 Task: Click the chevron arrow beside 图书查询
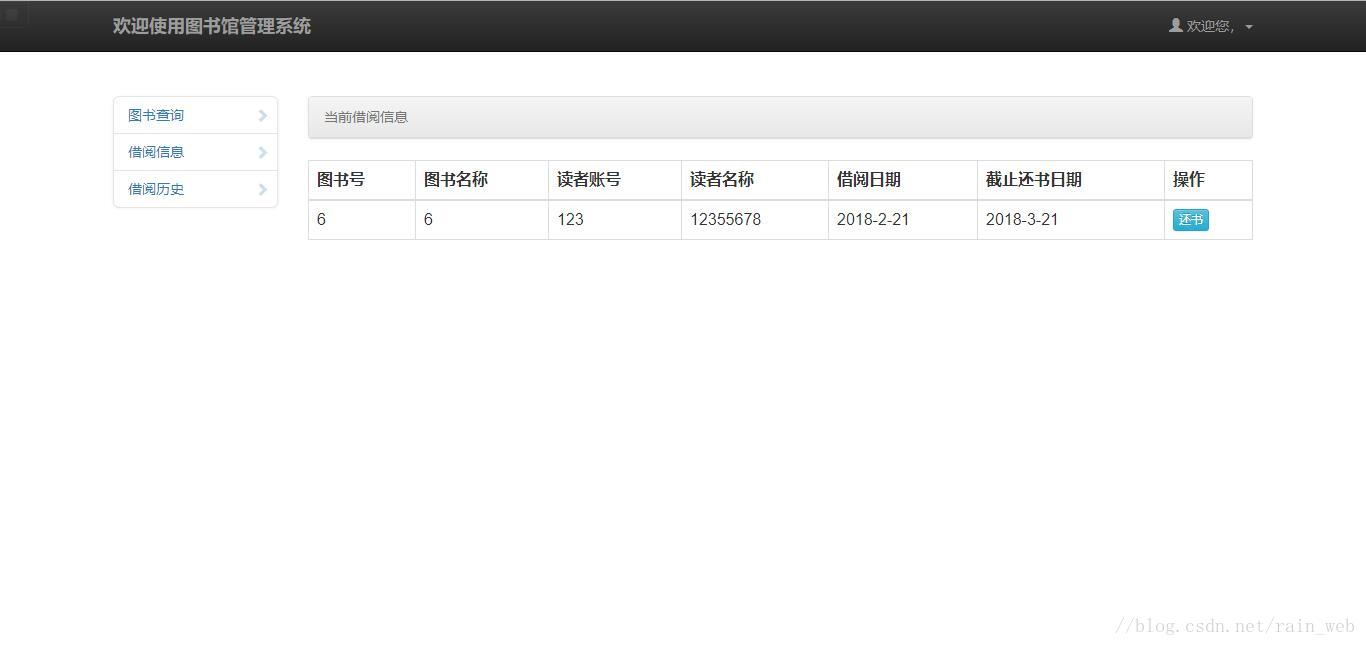(263, 115)
